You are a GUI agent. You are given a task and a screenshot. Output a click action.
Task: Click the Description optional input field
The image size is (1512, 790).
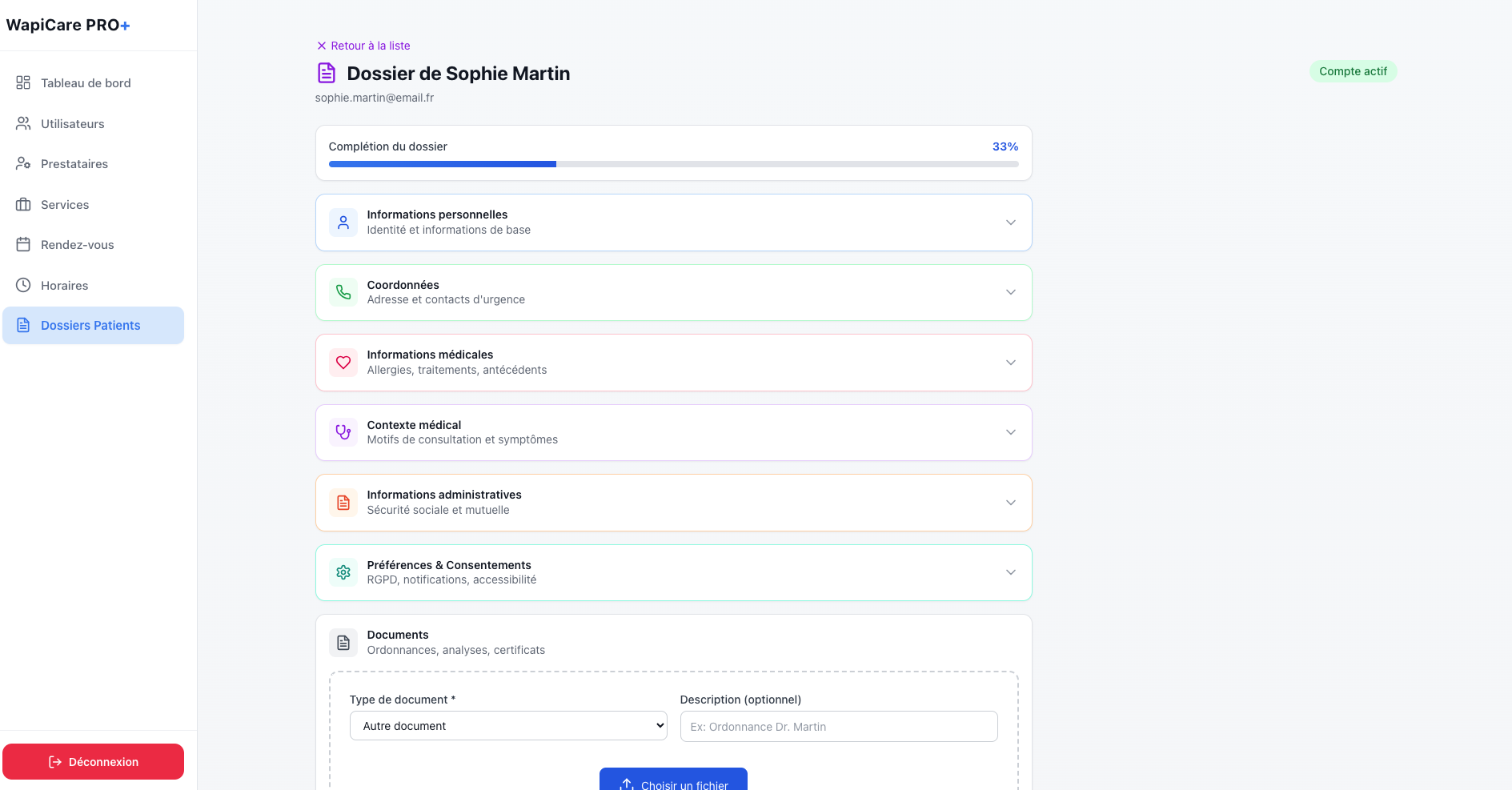tap(838, 726)
